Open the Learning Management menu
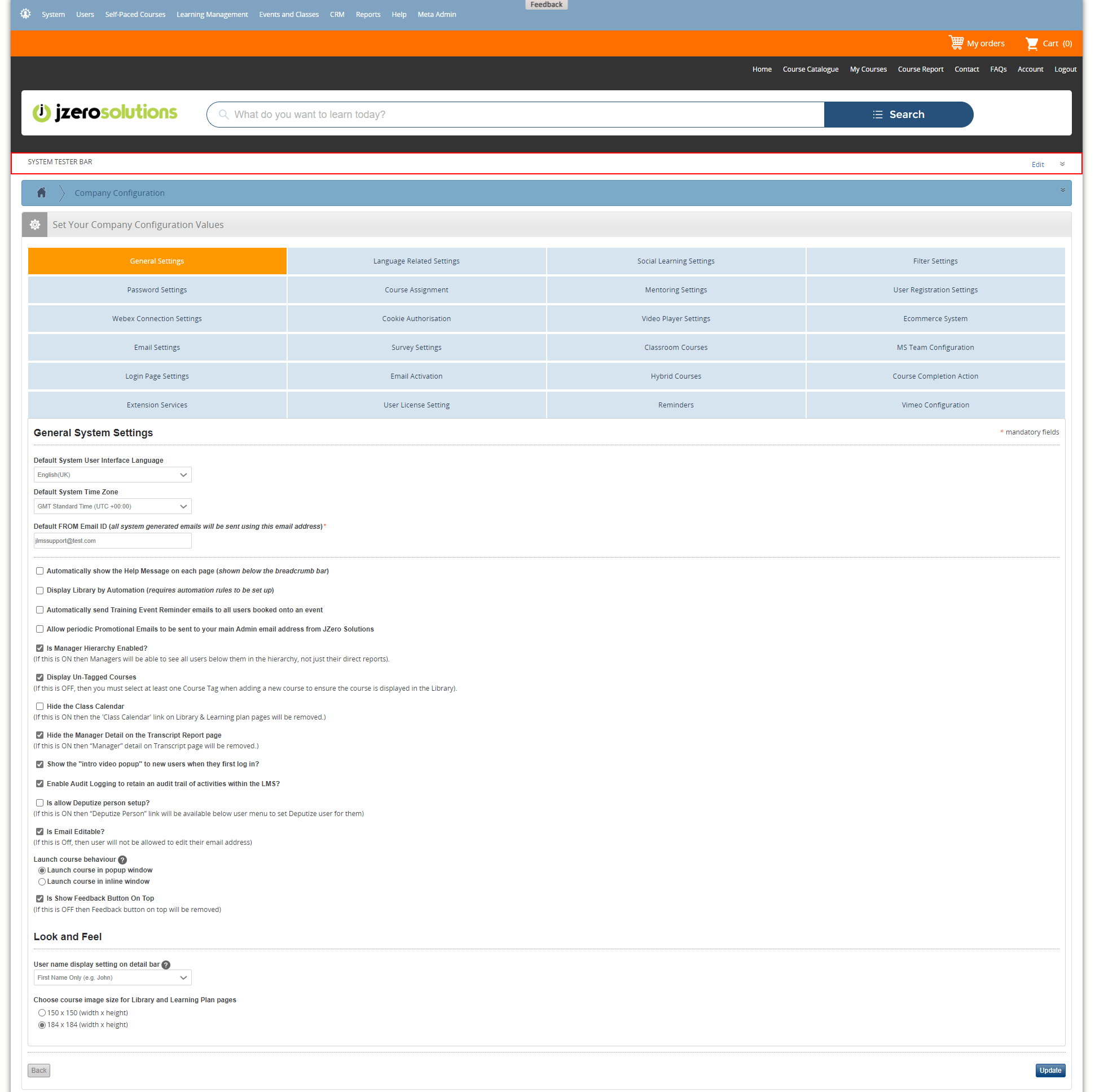 coord(212,14)
